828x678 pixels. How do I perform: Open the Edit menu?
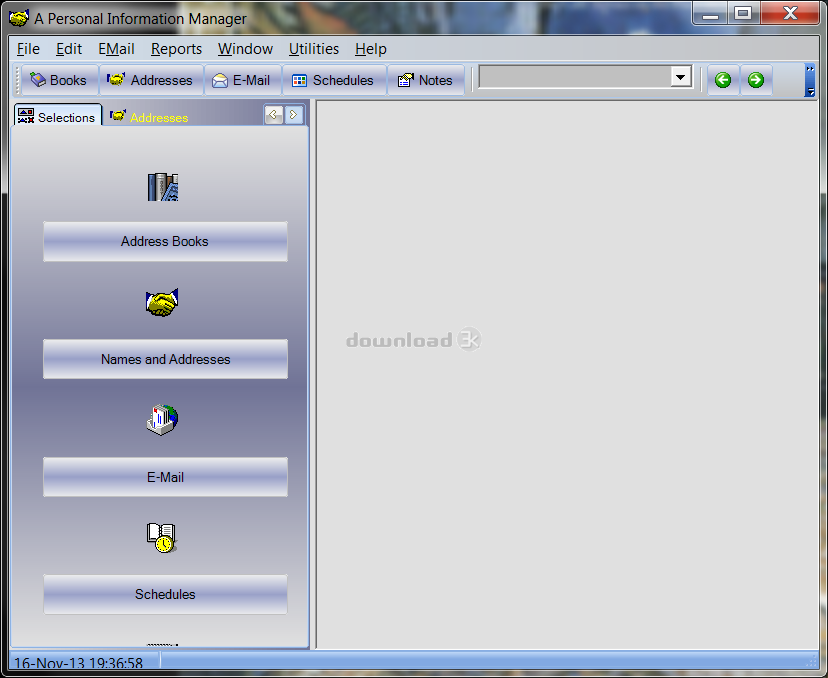point(69,49)
